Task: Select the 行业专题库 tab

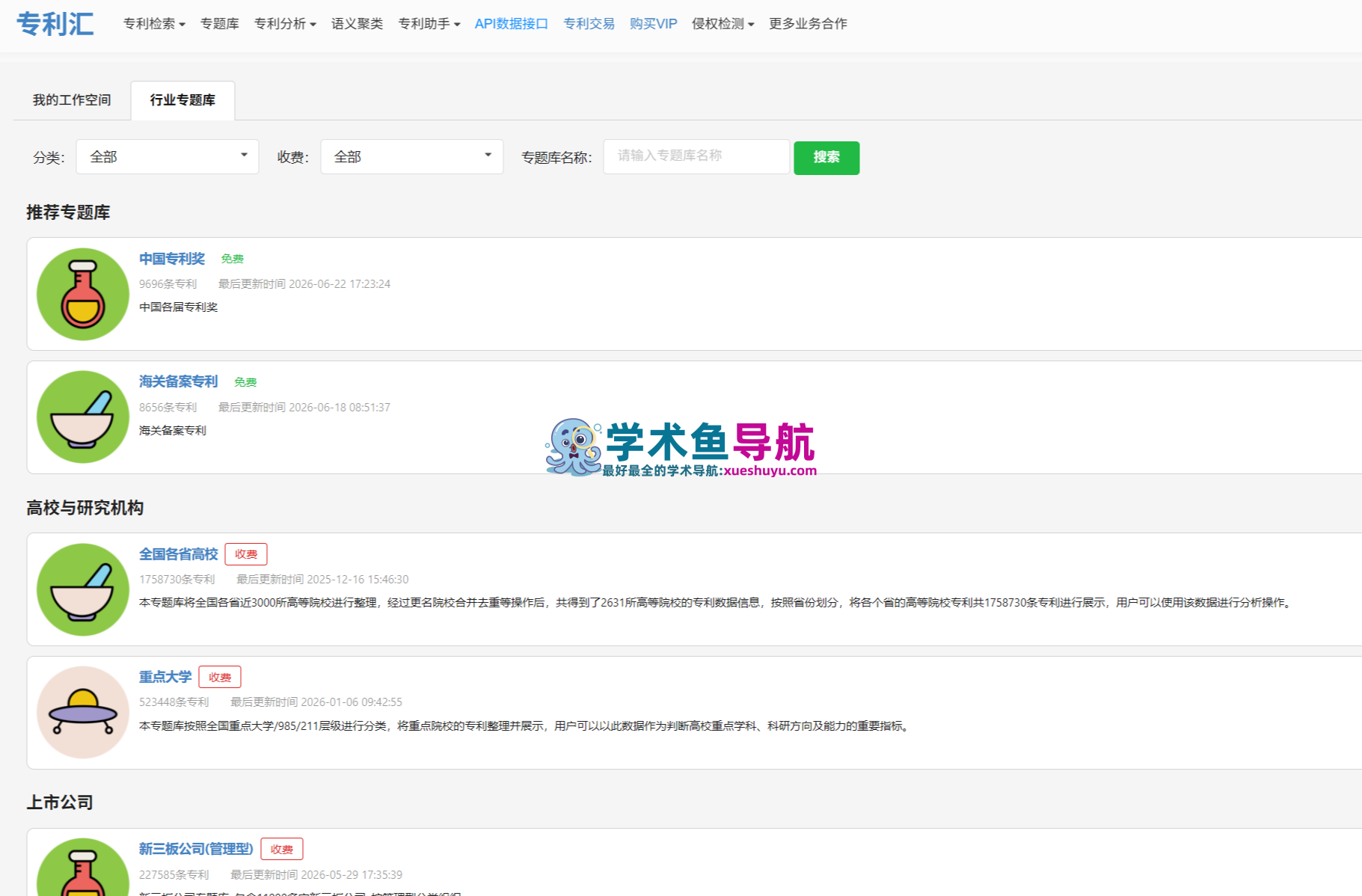Action: [182, 100]
